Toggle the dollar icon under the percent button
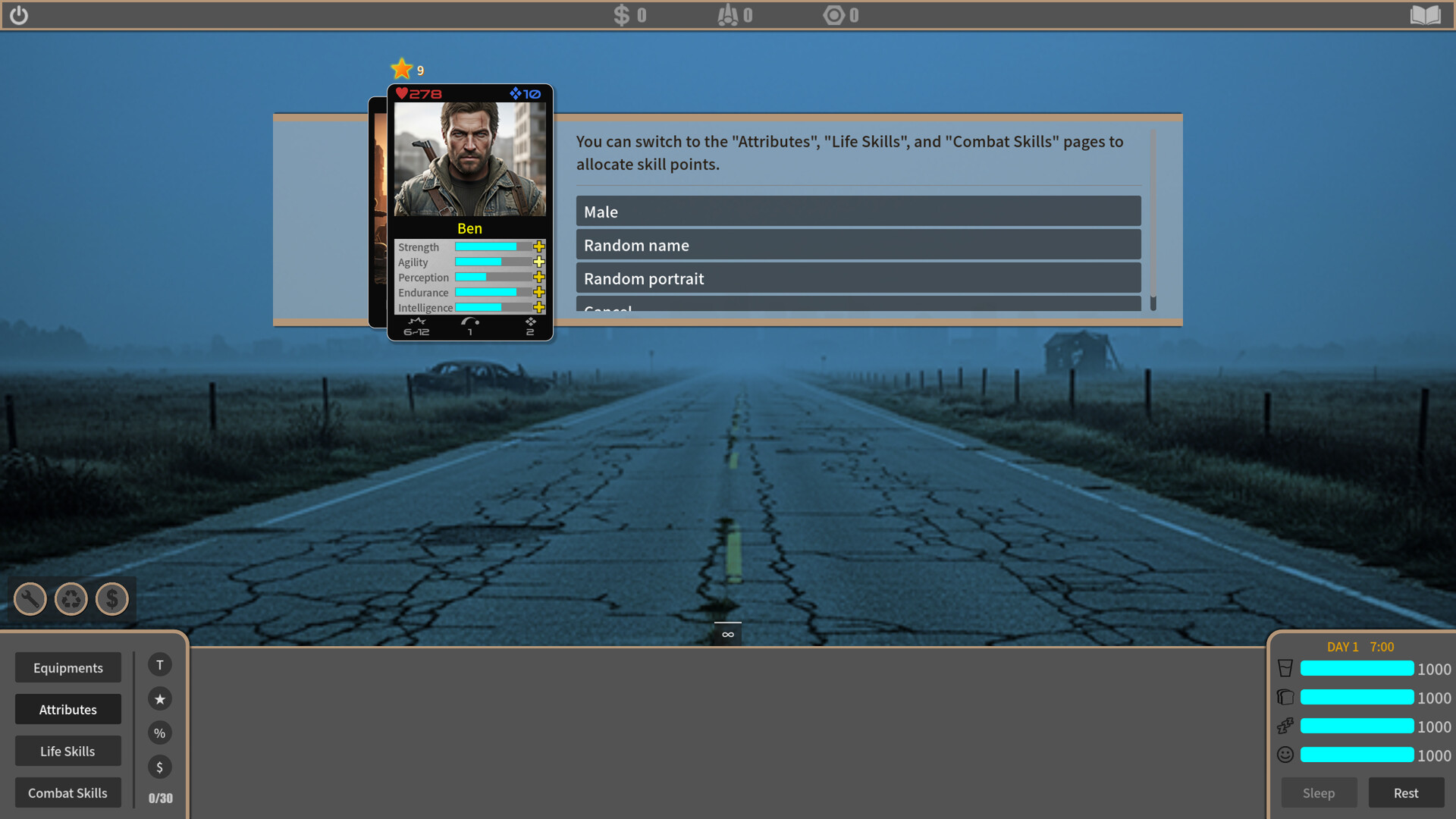 click(160, 767)
